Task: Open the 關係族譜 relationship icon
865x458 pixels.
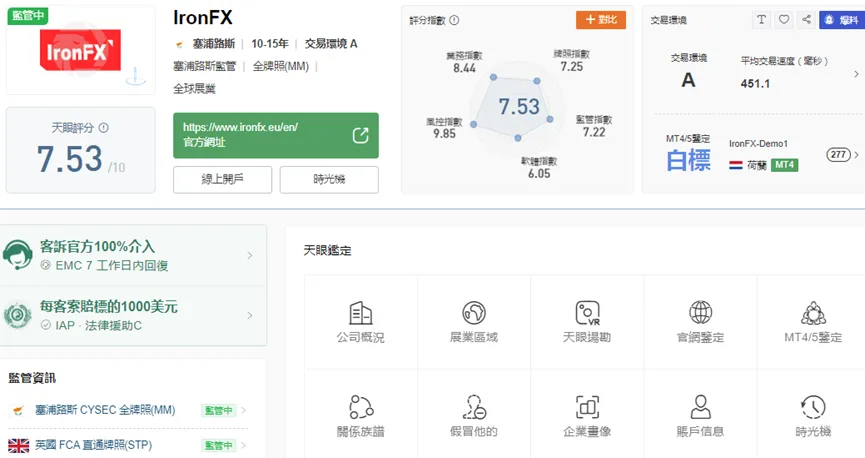Action: (361, 407)
